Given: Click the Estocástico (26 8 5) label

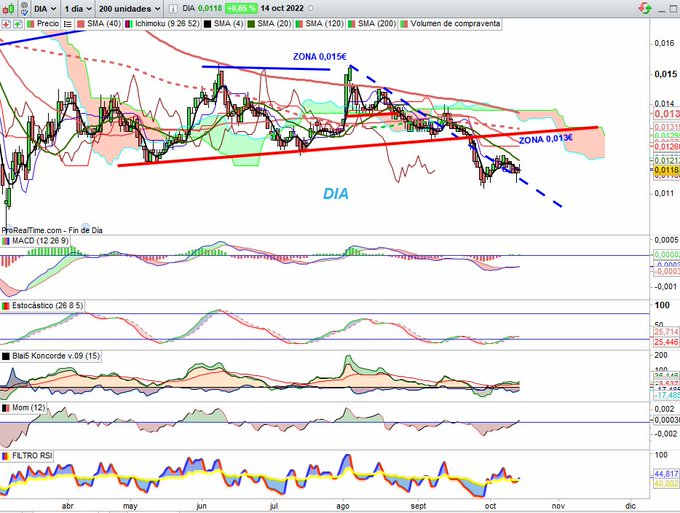Looking at the screenshot, I should click(47, 306).
